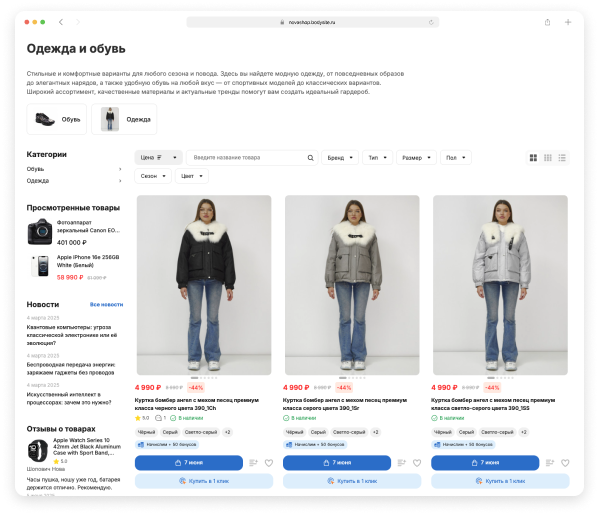Open the Цена sort dropdown

coord(159,158)
